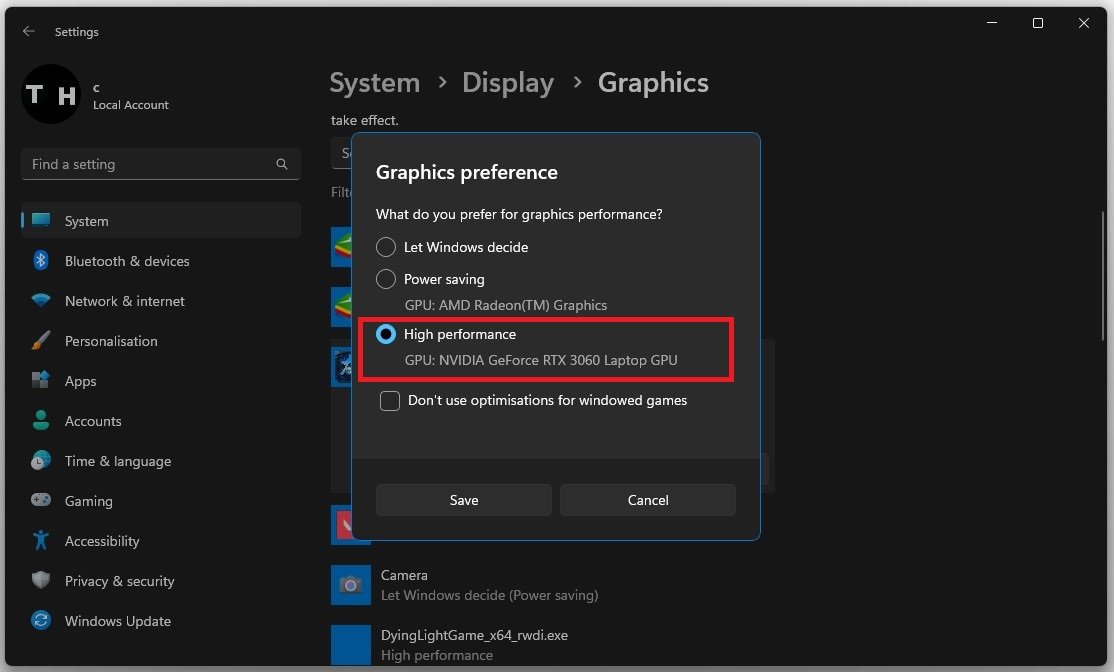Screen dimensions: 1114x672
Task: Select the Camera app entry
Action: [553, 585]
